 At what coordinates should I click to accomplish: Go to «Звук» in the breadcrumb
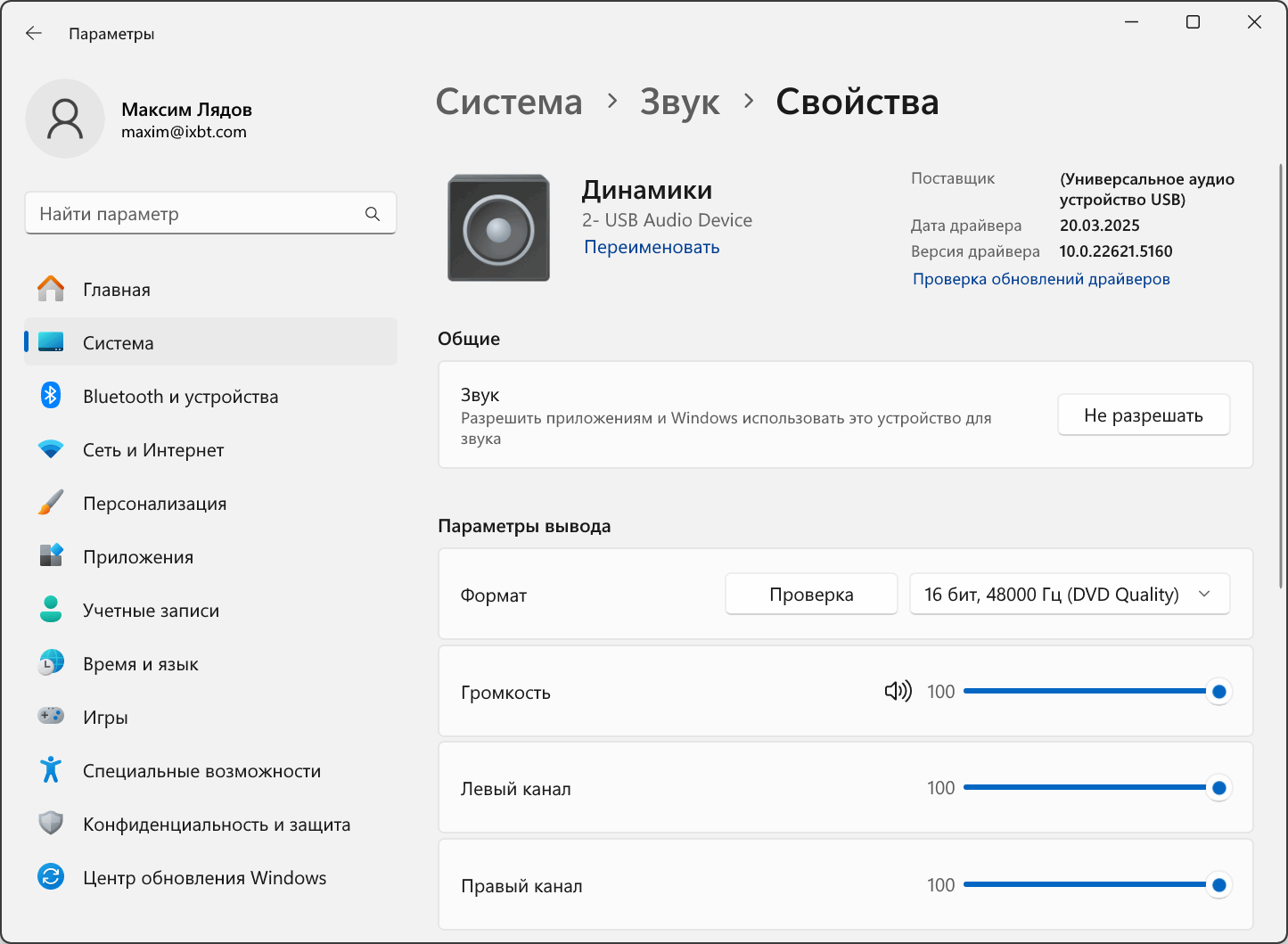pos(679,103)
